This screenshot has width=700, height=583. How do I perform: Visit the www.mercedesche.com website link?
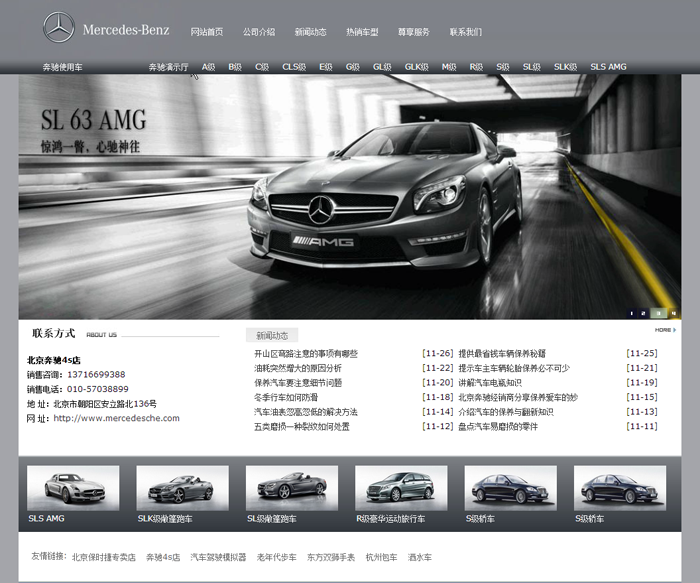[116, 418]
